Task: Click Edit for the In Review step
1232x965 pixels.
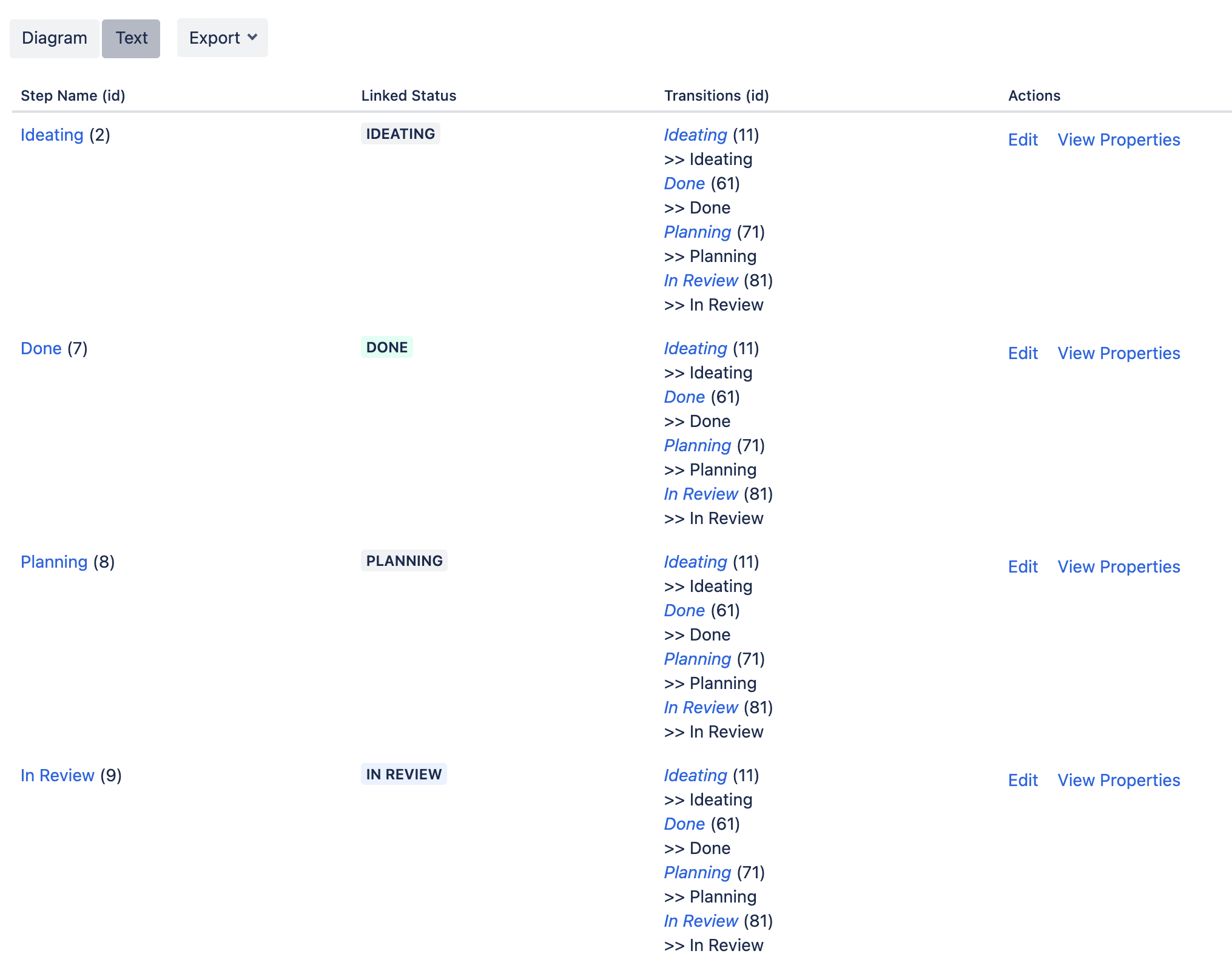Action: point(1023,780)
